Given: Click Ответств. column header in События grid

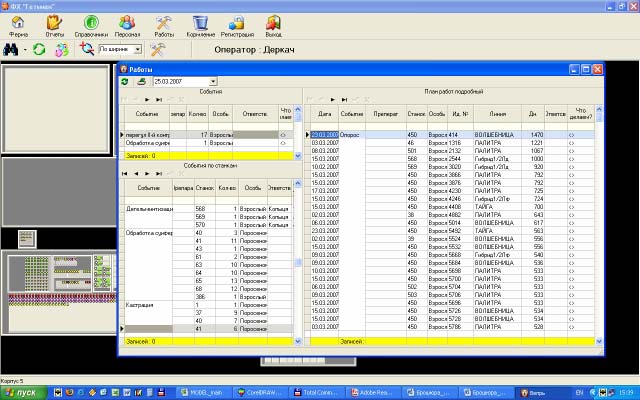Looking at the screenshot, I should tap(256, 114).
